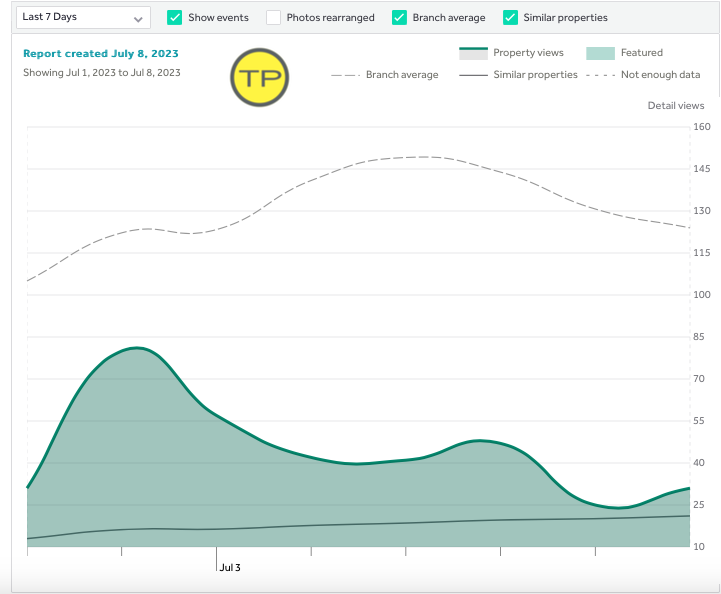Disable the Similar properties checkbox

coord(510,18)
